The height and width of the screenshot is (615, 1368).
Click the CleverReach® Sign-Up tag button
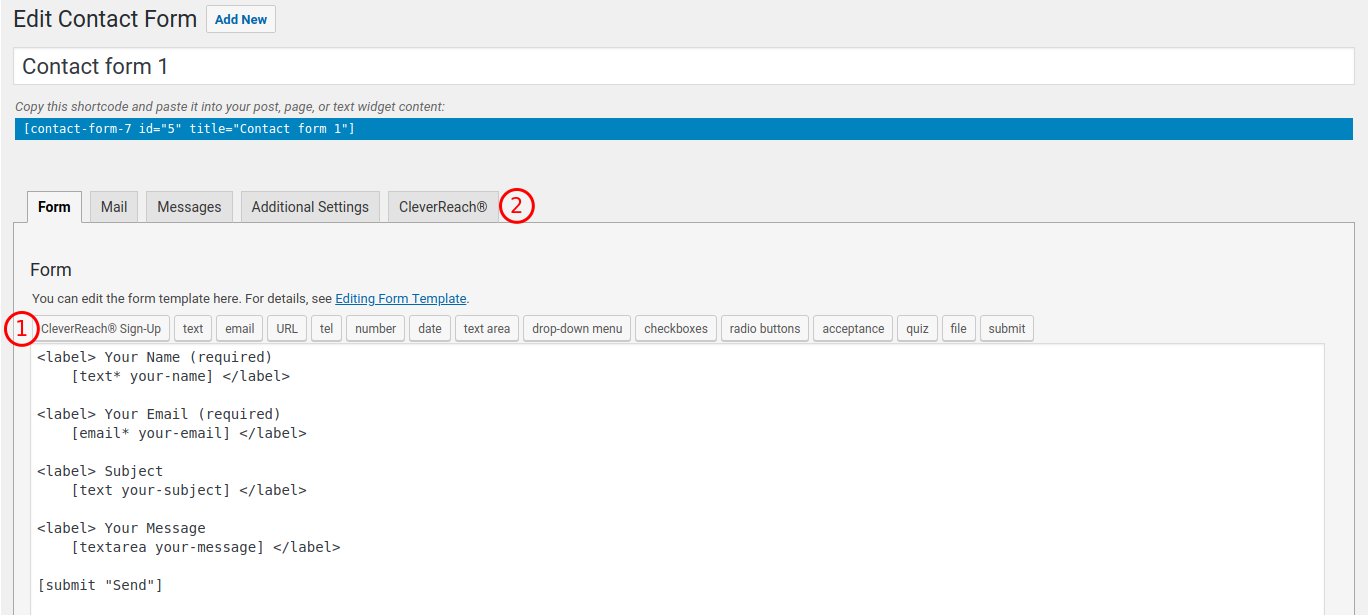pyautogui.click(x=101, y=328)
